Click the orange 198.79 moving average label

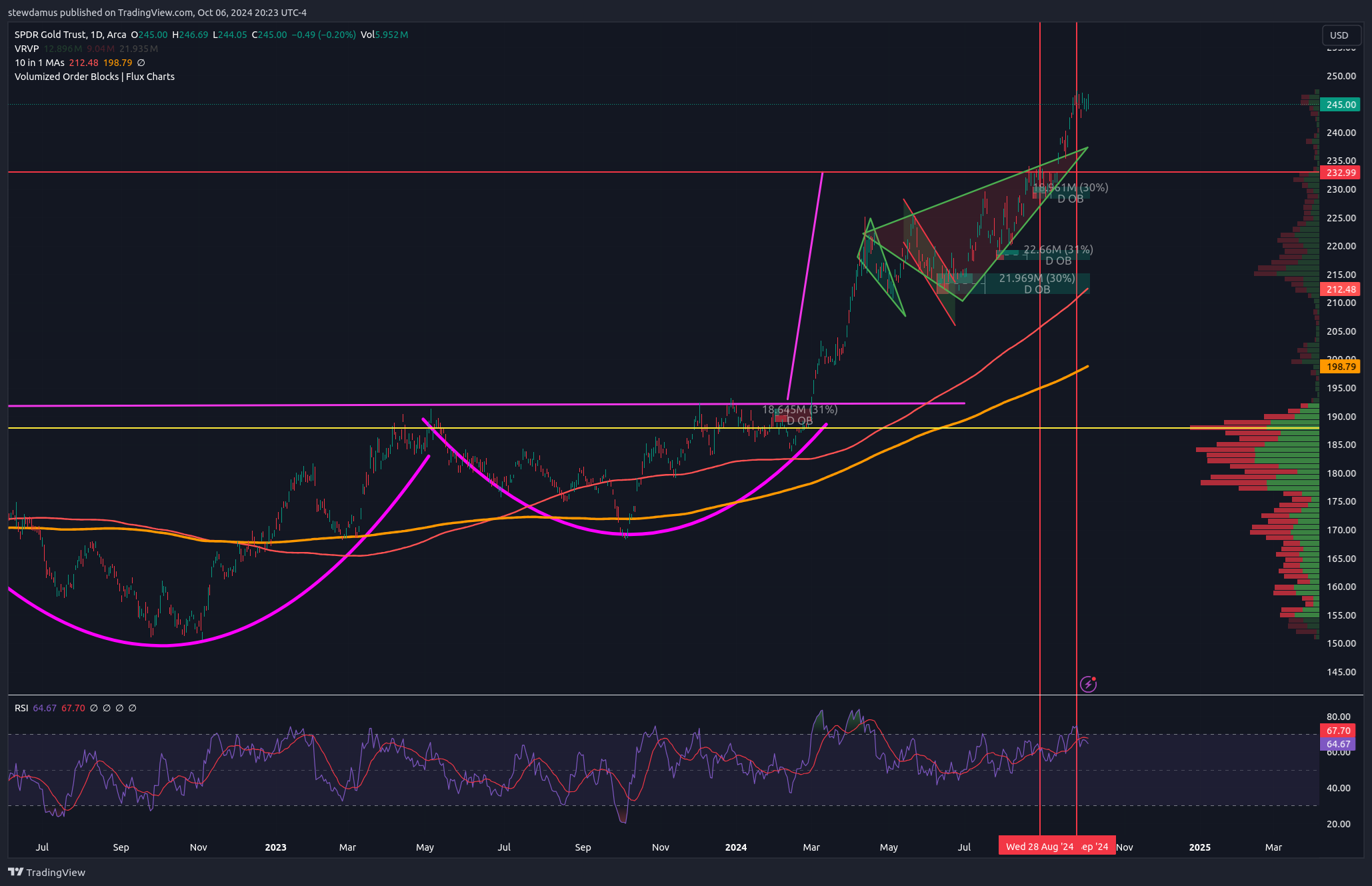pyautogui.click(x=1340, y=367)
